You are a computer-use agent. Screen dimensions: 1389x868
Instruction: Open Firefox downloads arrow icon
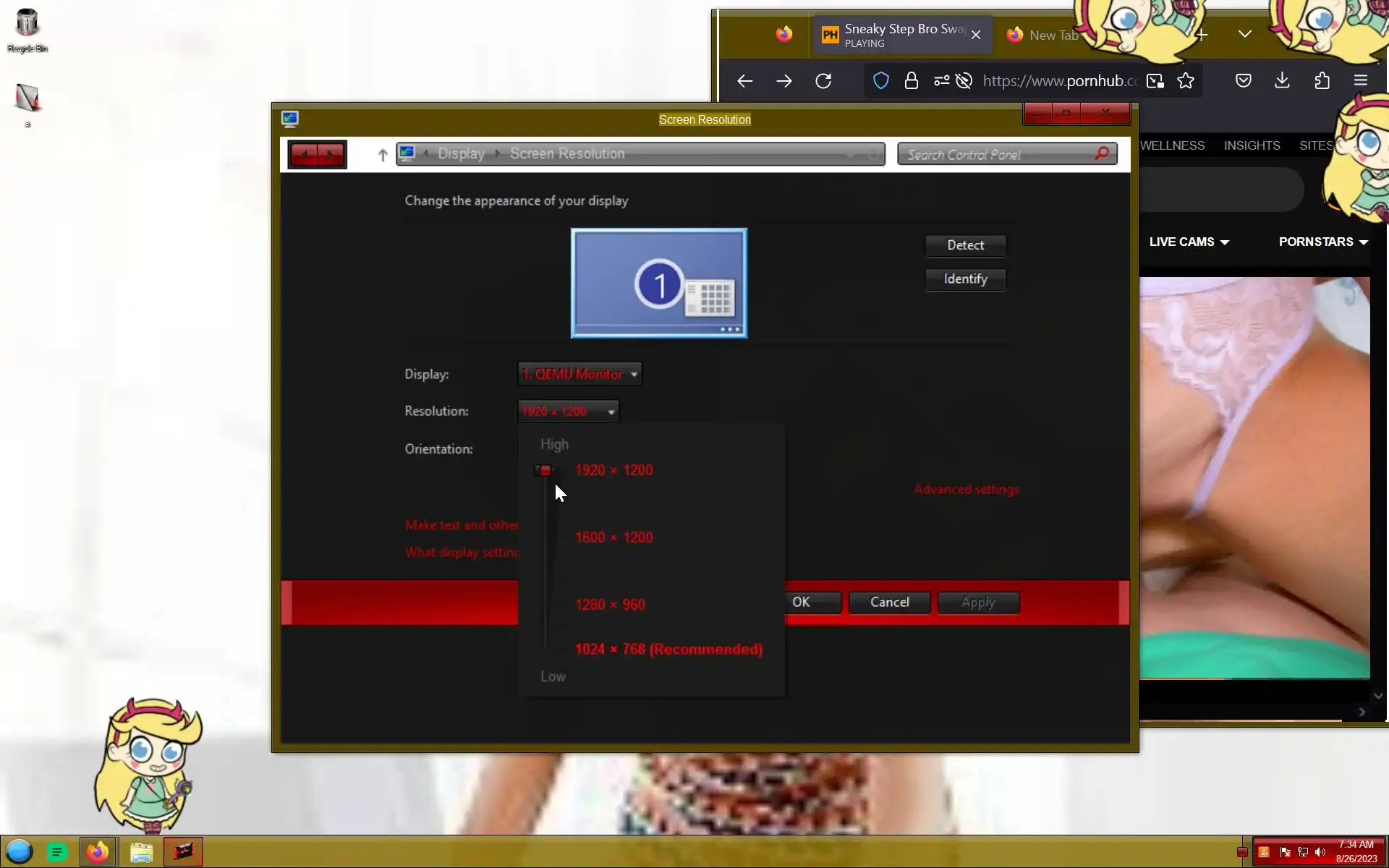[1282, 81]
